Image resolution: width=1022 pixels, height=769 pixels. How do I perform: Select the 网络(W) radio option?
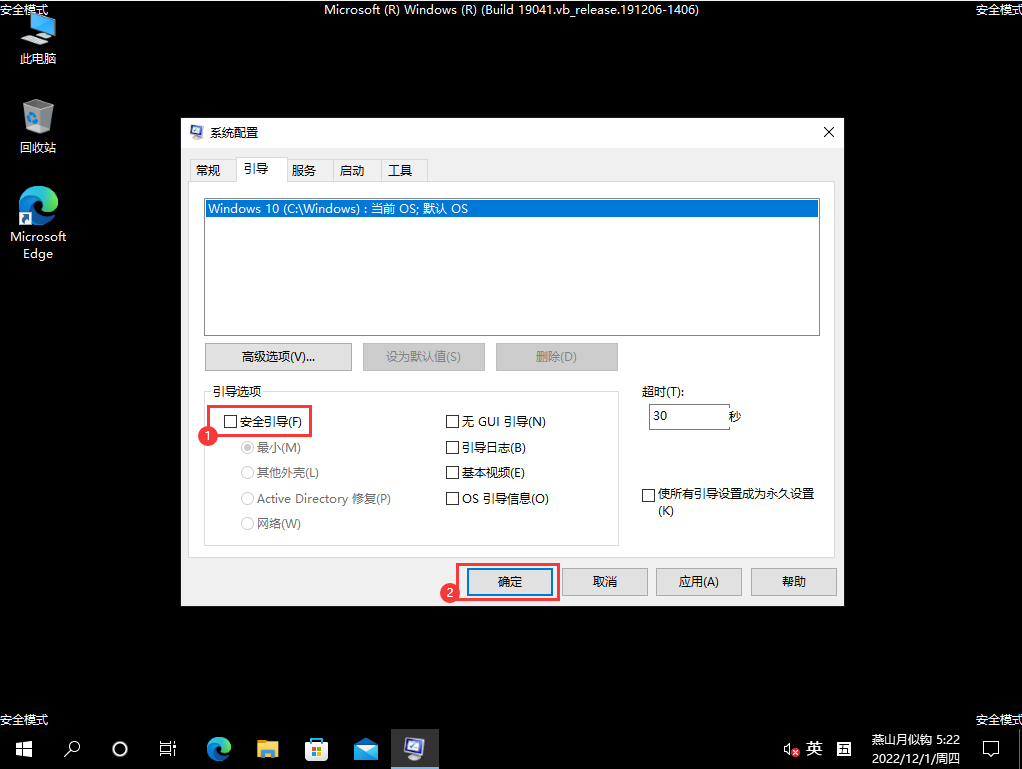click(247, 523)
